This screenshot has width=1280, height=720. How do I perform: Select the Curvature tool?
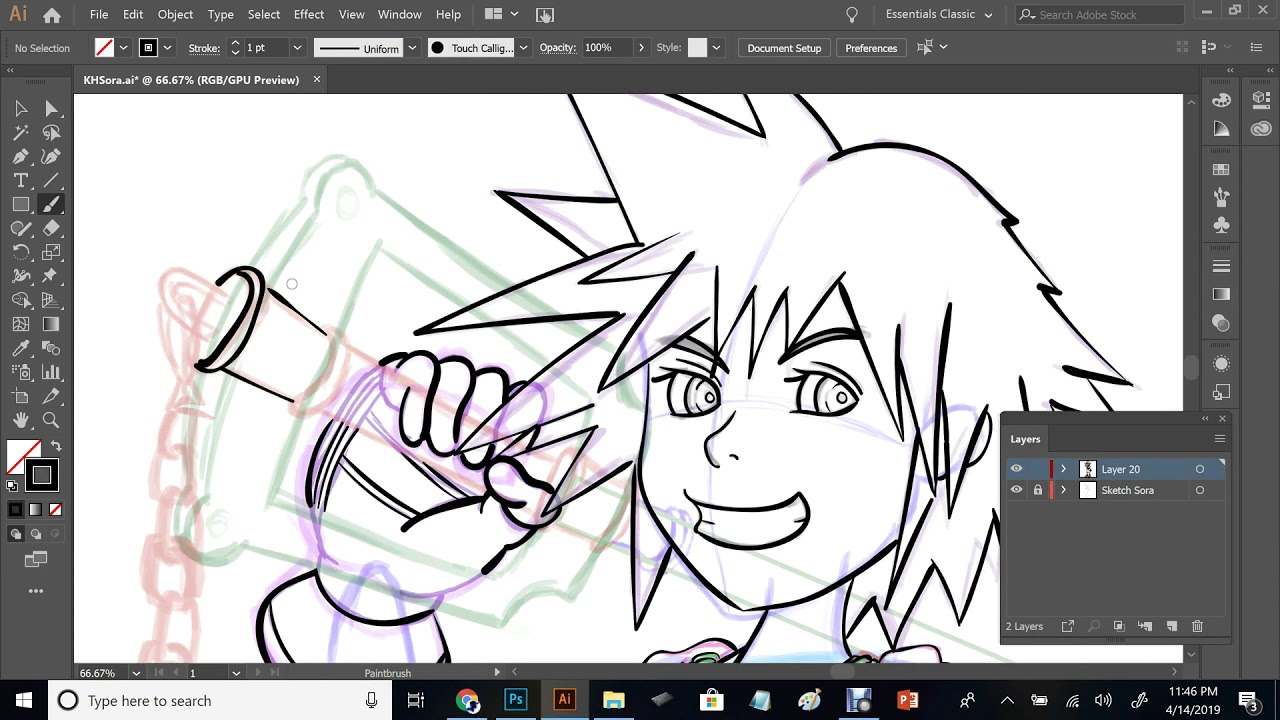click(x=51, y=156)
